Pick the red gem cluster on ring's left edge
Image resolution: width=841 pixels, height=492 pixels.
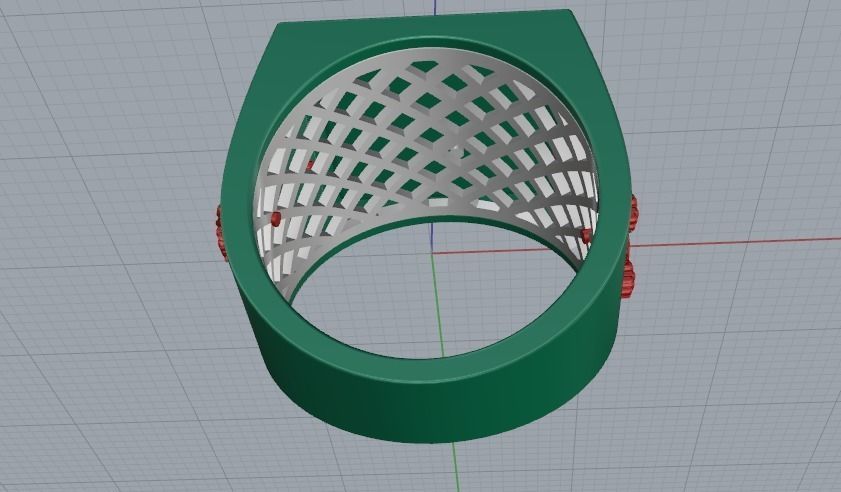click(x=220, y=232)
